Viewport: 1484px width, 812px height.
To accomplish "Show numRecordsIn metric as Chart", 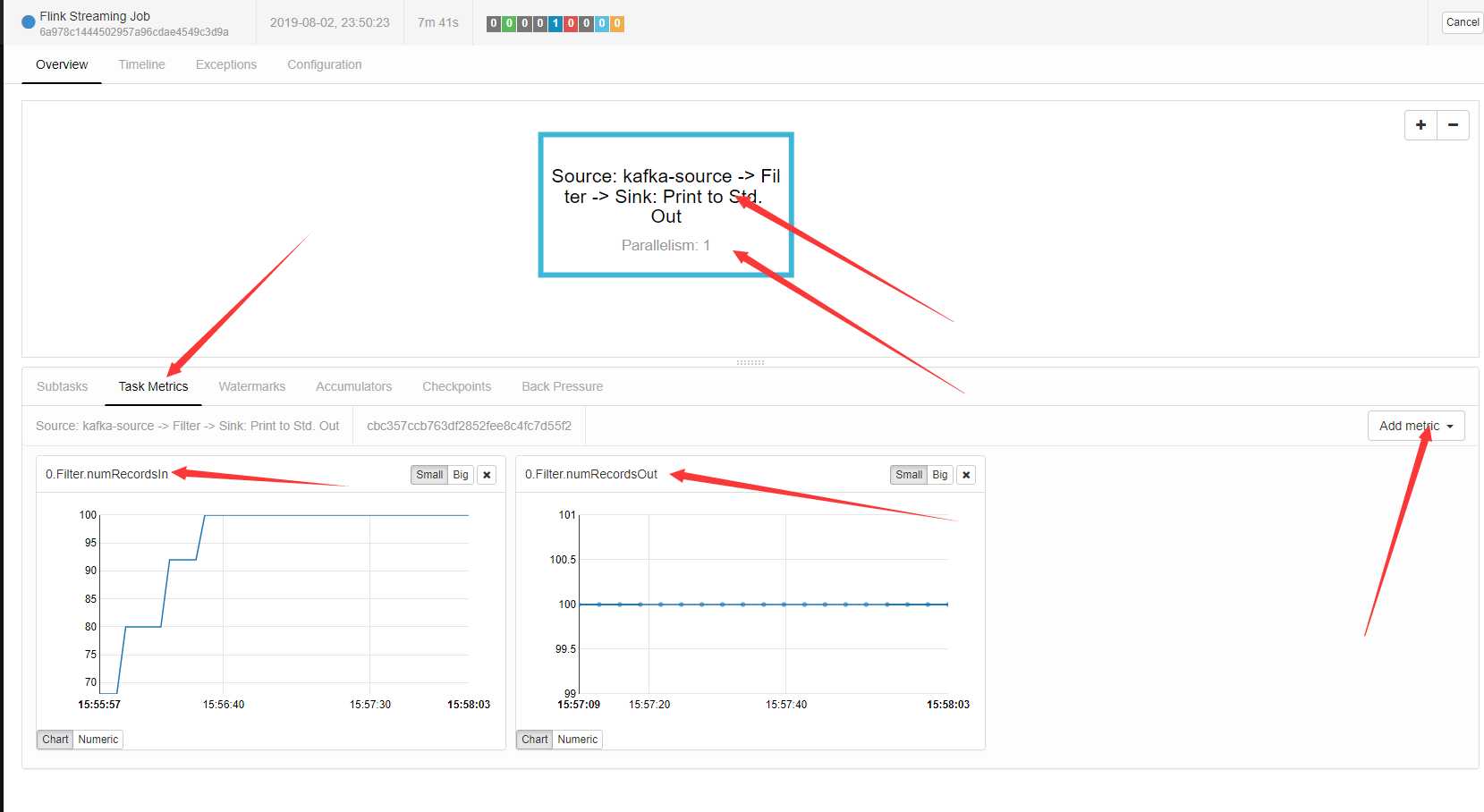I will point(55,740).
